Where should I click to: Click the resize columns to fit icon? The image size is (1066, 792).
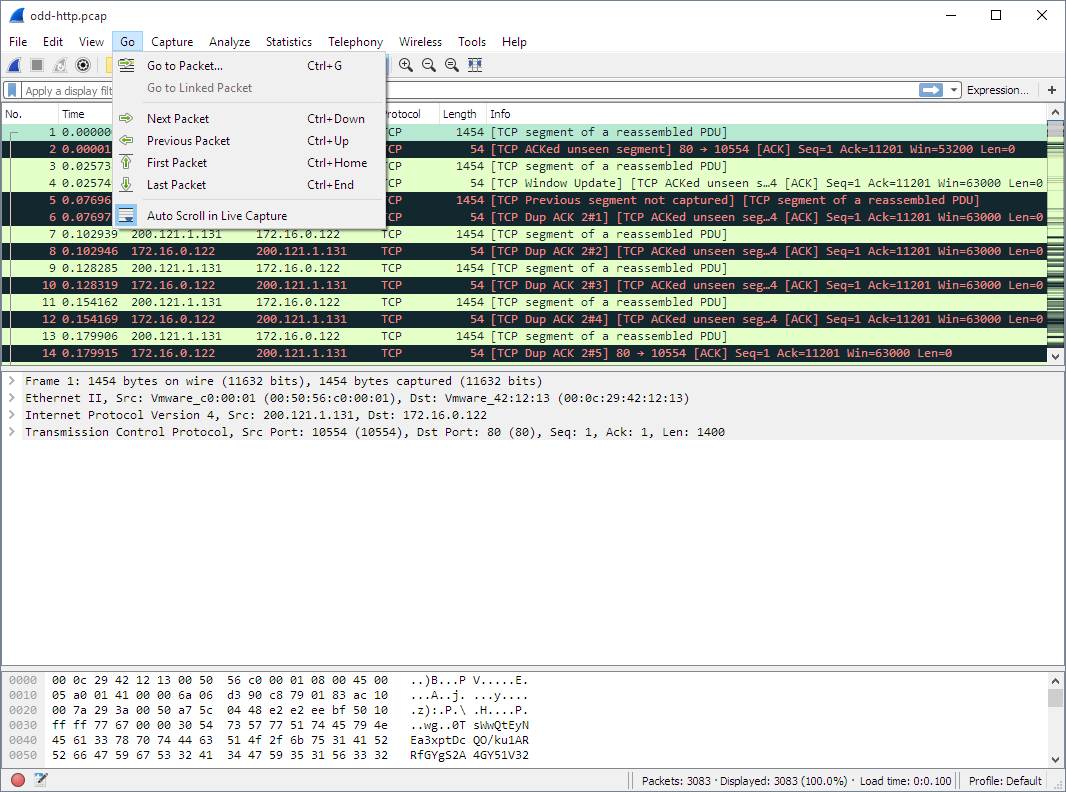coord(475,65)
